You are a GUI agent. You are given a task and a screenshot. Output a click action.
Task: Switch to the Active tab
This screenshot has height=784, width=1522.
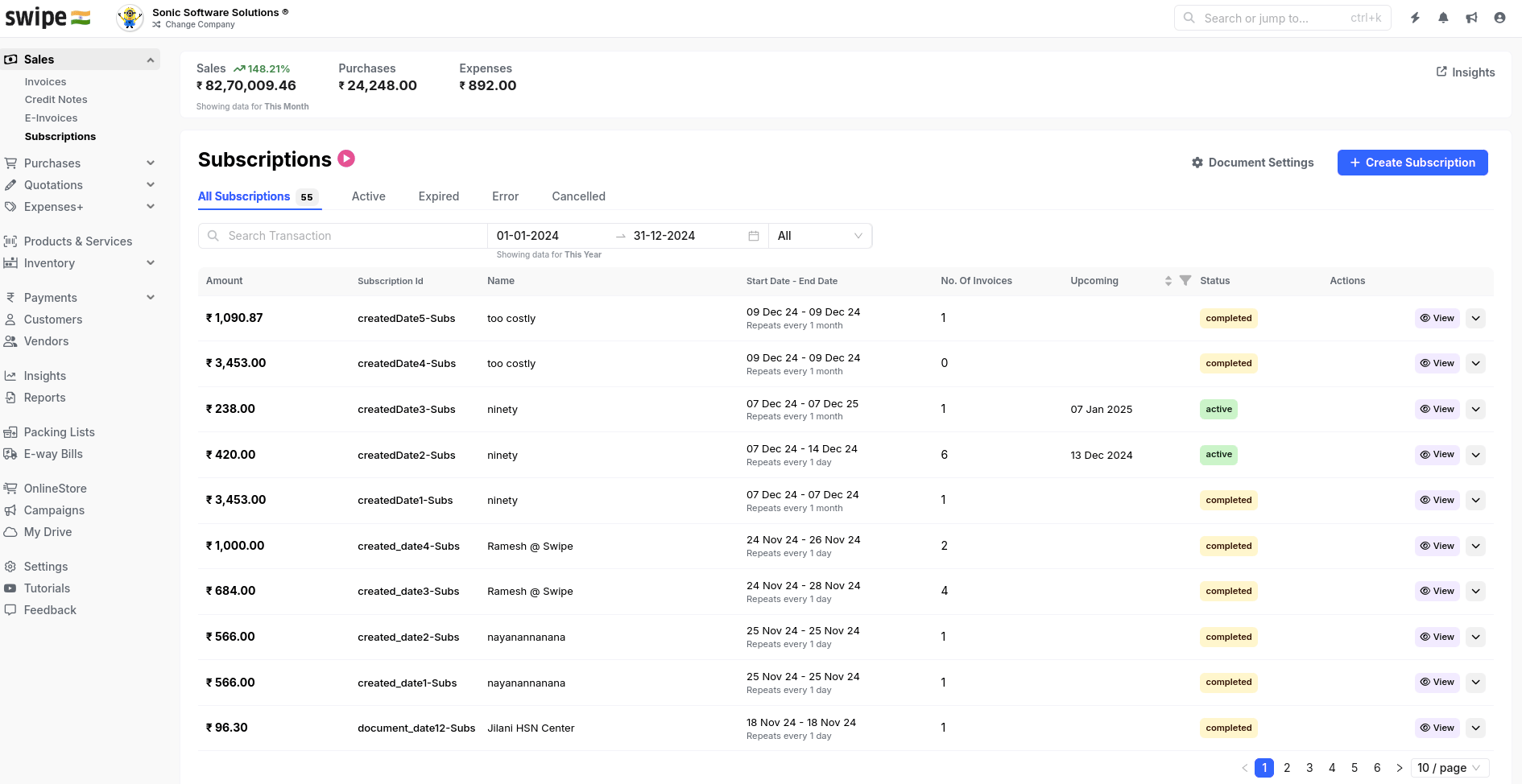(x=369, y=196)
